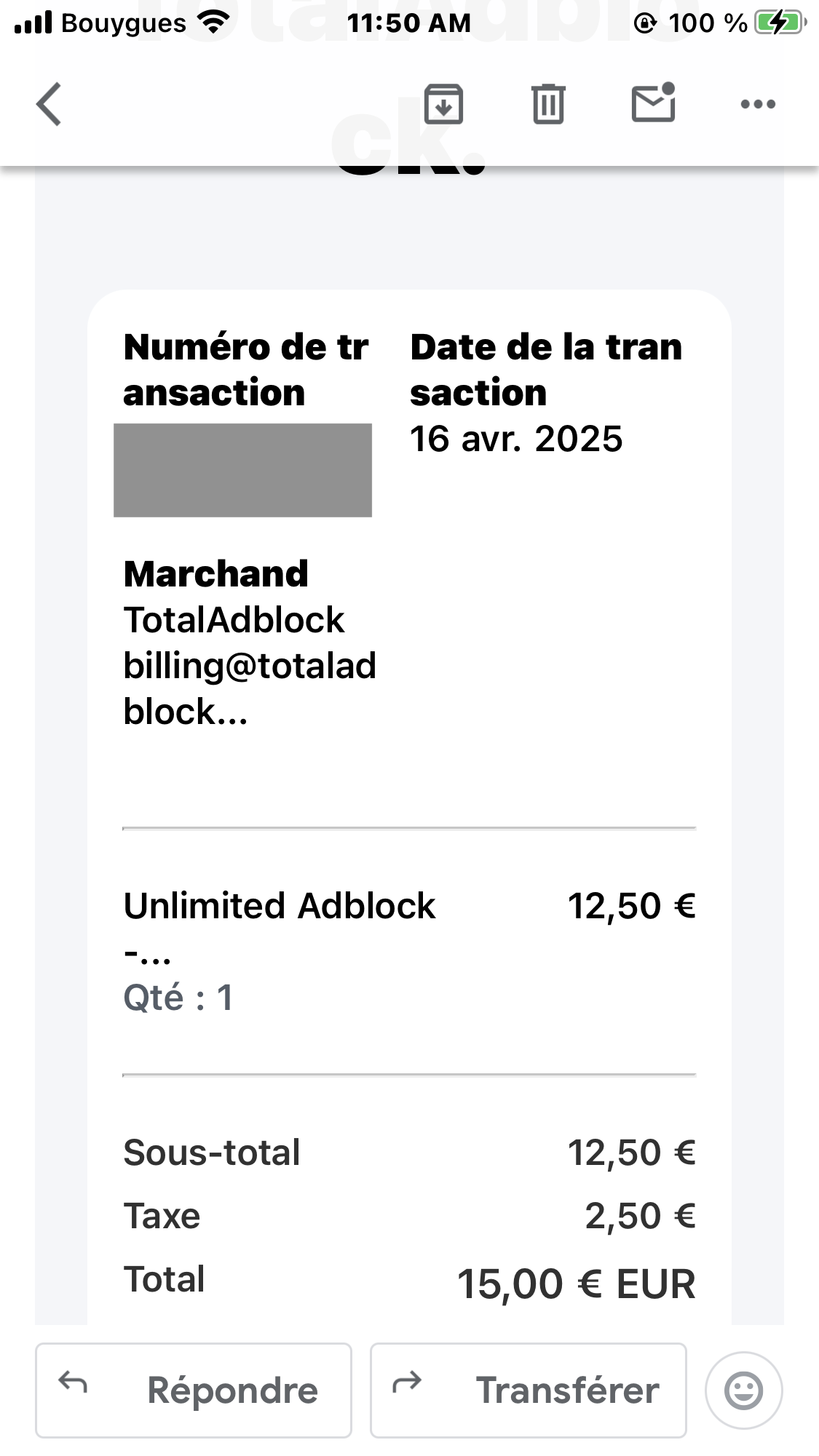Image resolution: width=819 pixels, height=1456 pixels.
Task: Open the three-dot more options menu
Action: point(758,104)
